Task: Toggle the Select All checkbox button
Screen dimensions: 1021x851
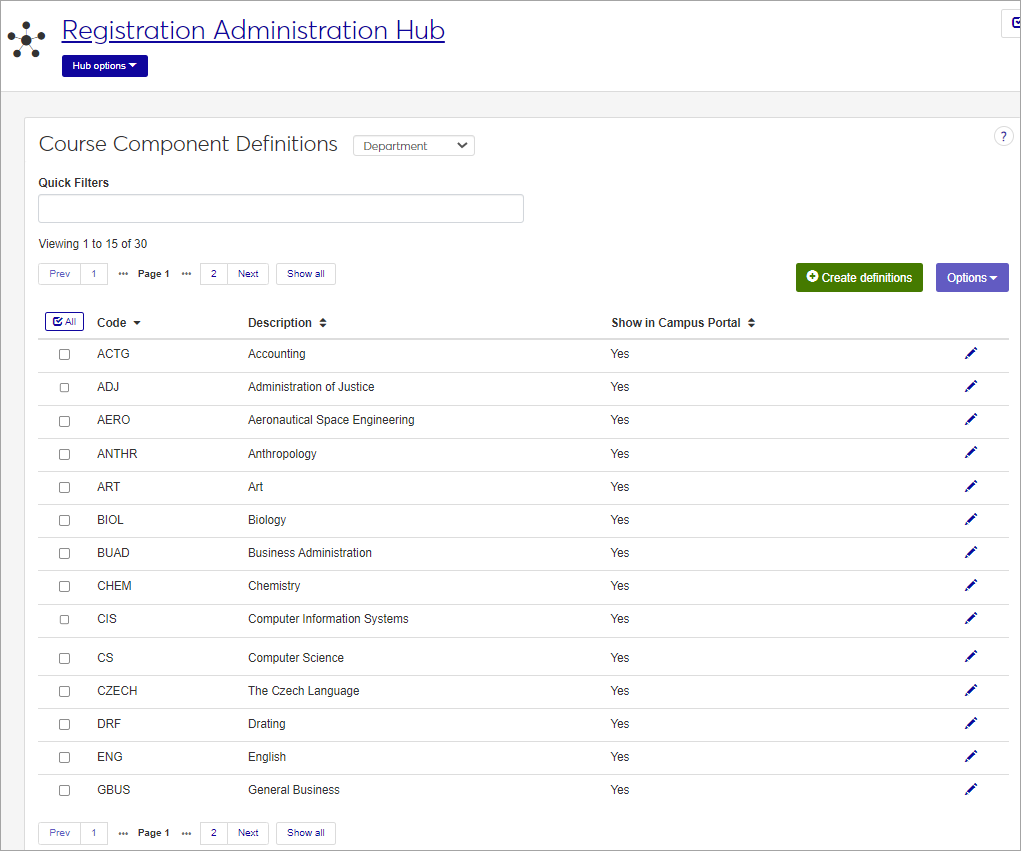Action: coord(64,322)
